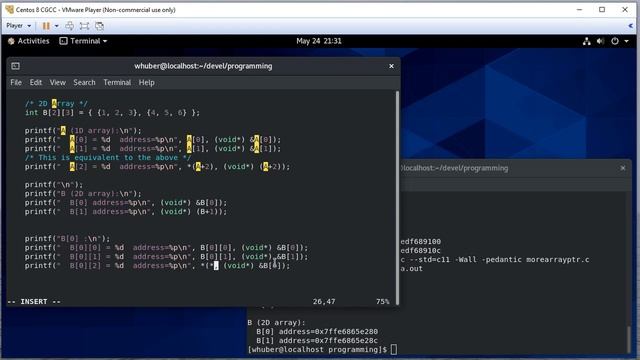Click the 'int B[2][3]' declaration line
Viewport: 640px width, 360px height.
(112, 113)
